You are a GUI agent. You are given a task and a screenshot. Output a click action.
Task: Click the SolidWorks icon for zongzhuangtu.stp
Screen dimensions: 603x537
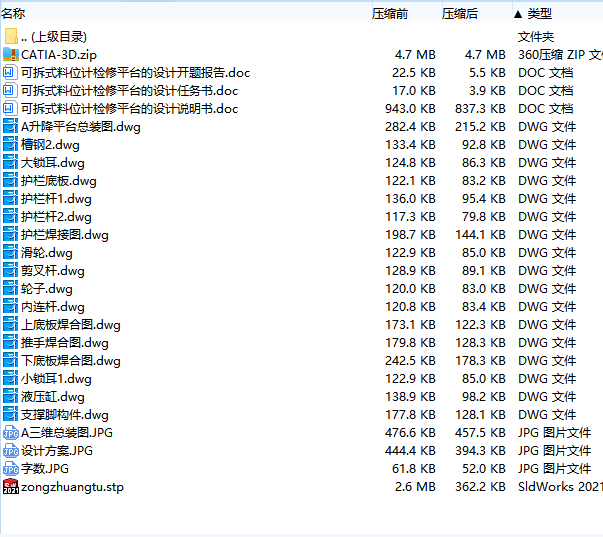point(11,487)
